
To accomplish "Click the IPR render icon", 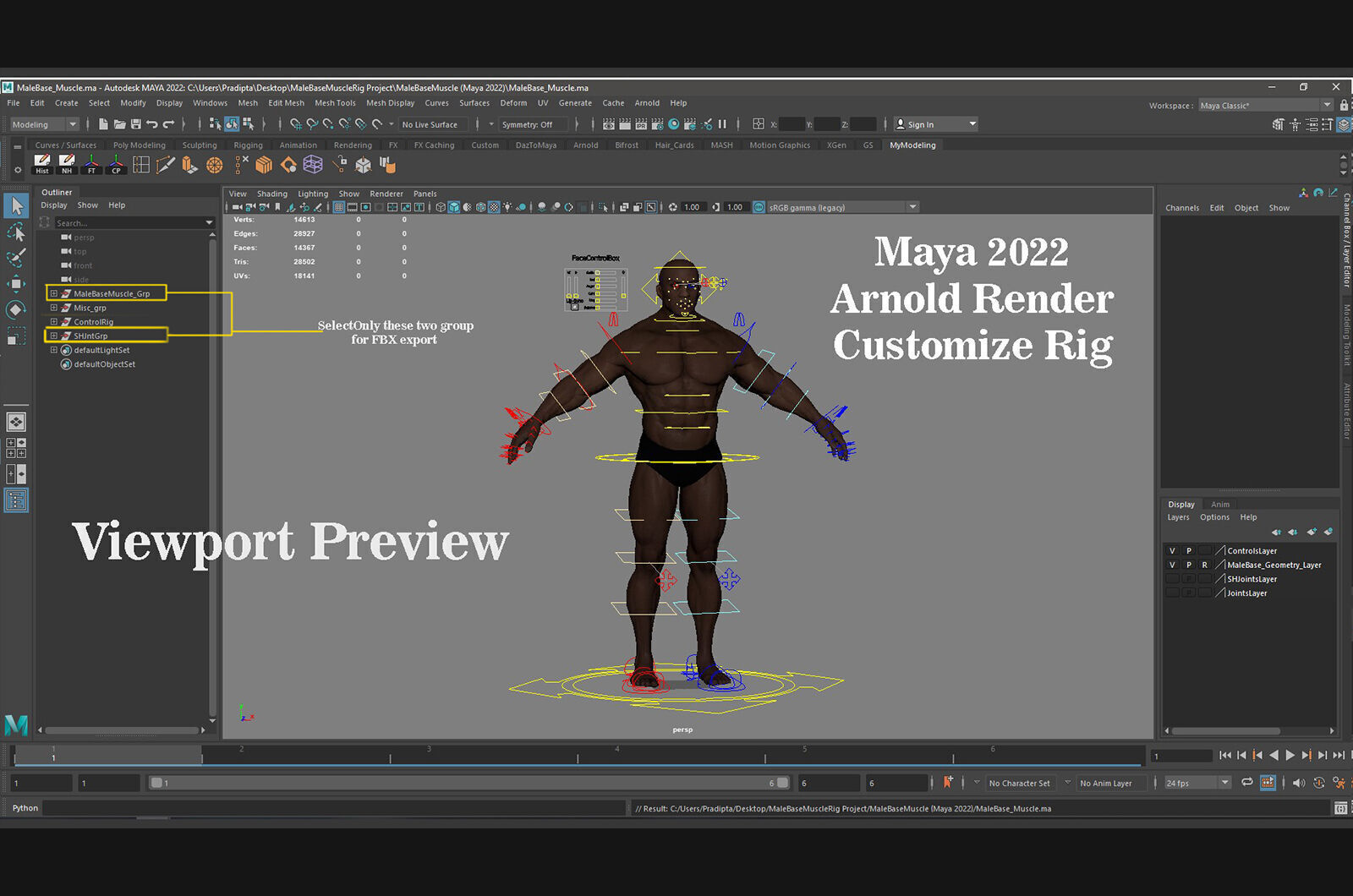I will [641, 124].
